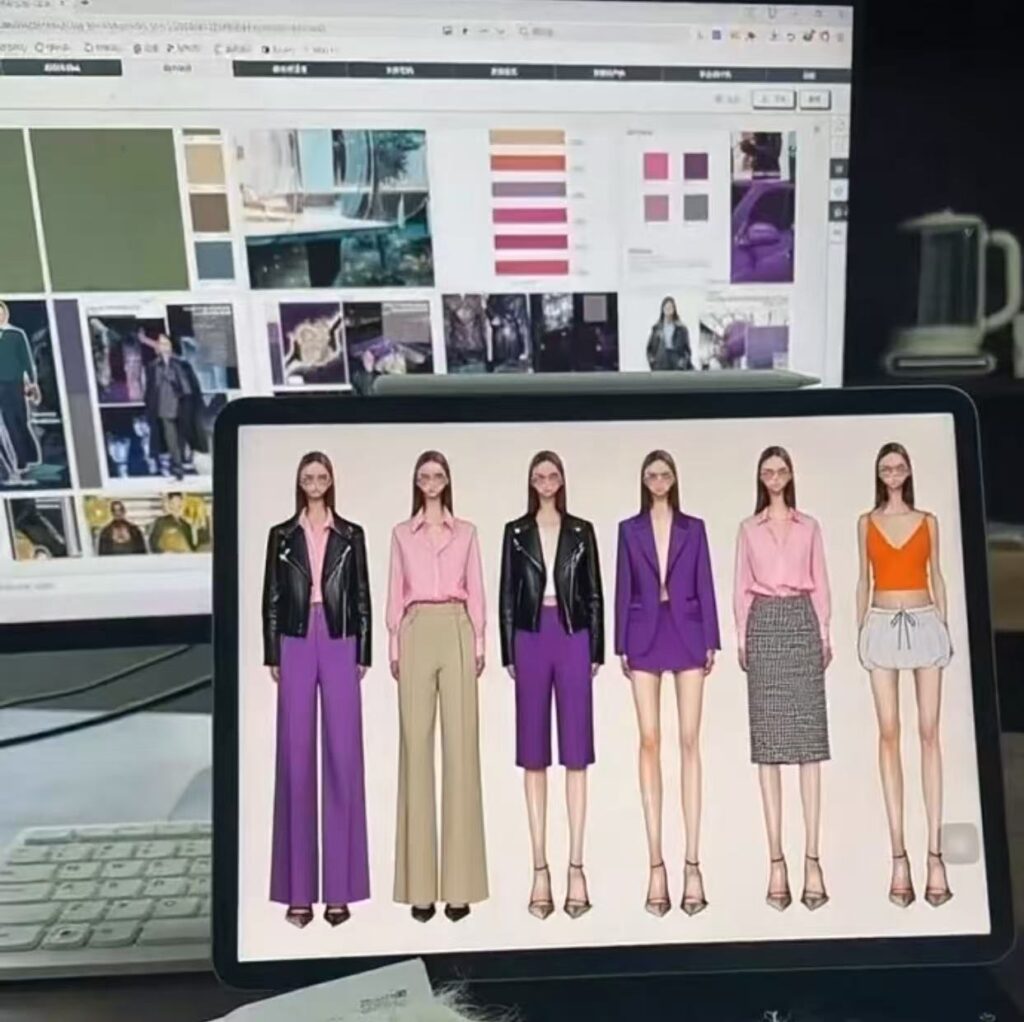1024x1022 pixels.
Task: Tap the grey floating round button on tablet
Action: click(x=960, y=843)
